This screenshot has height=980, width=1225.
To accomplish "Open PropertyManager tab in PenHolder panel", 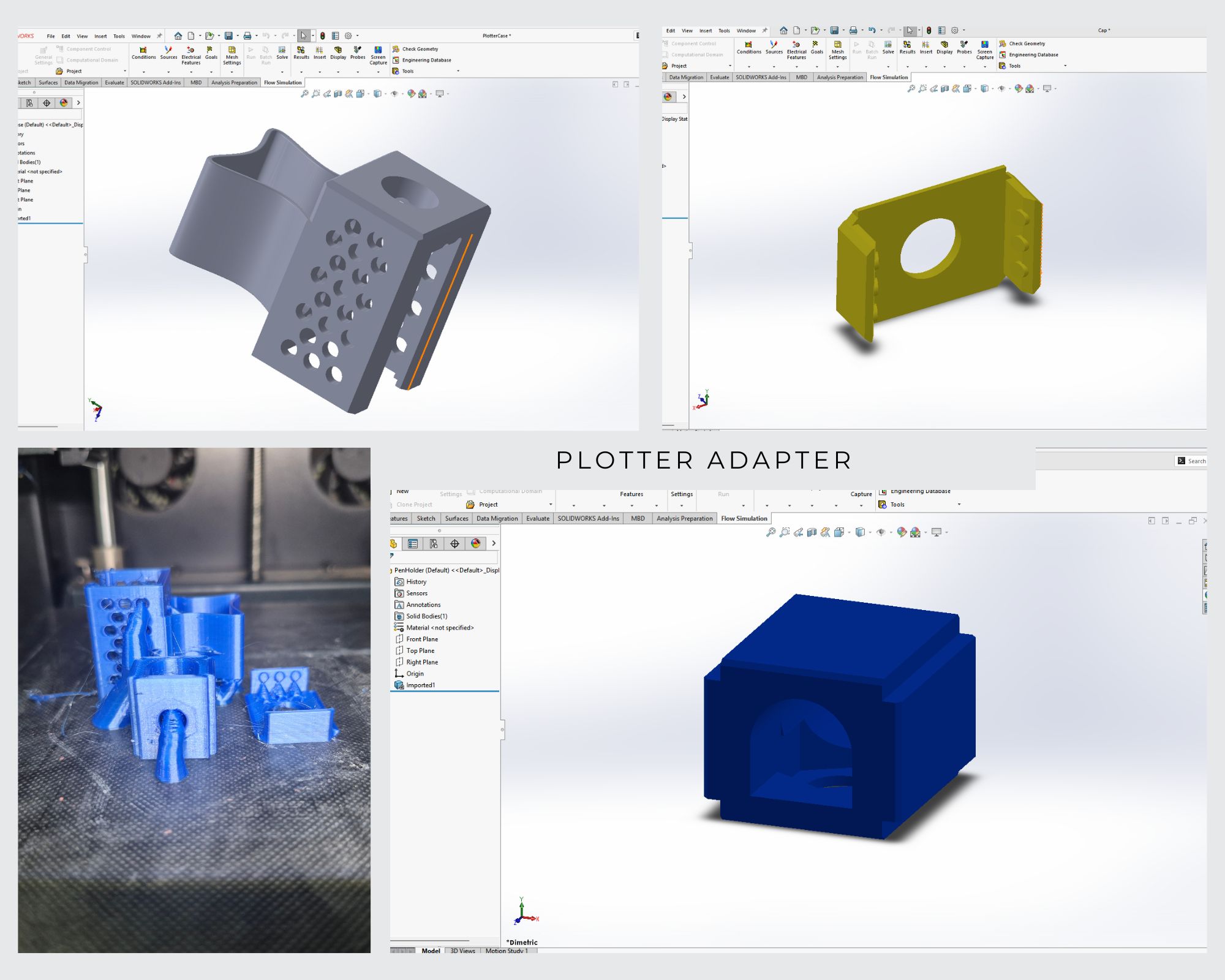I will (413, 543).
